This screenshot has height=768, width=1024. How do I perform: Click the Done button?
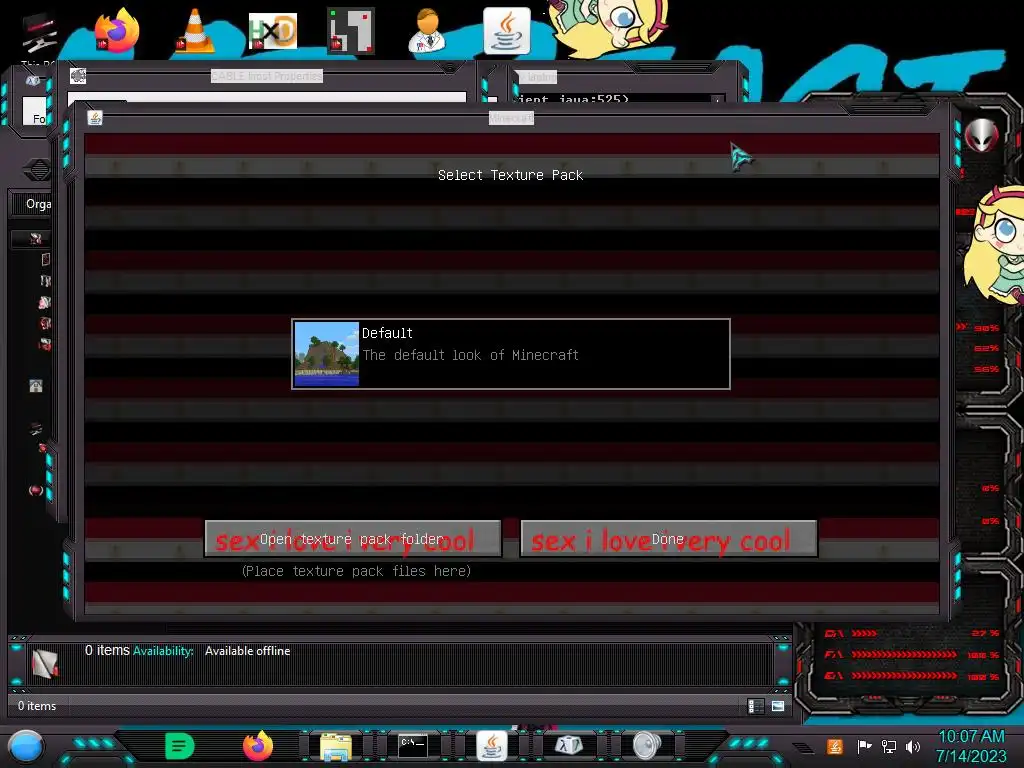668,539
